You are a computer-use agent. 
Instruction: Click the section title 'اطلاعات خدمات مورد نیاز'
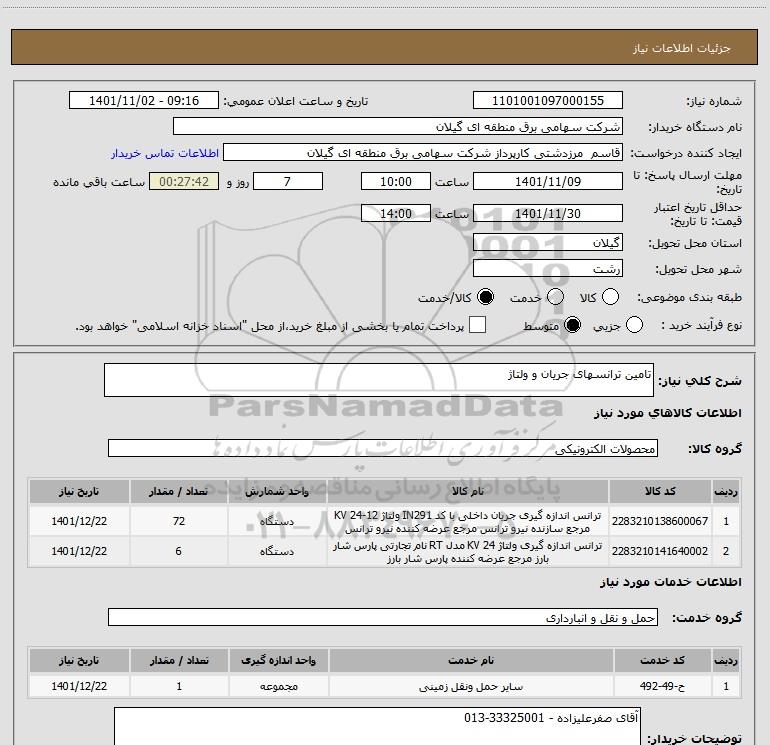pyautogui.click(x=671, y=582)
